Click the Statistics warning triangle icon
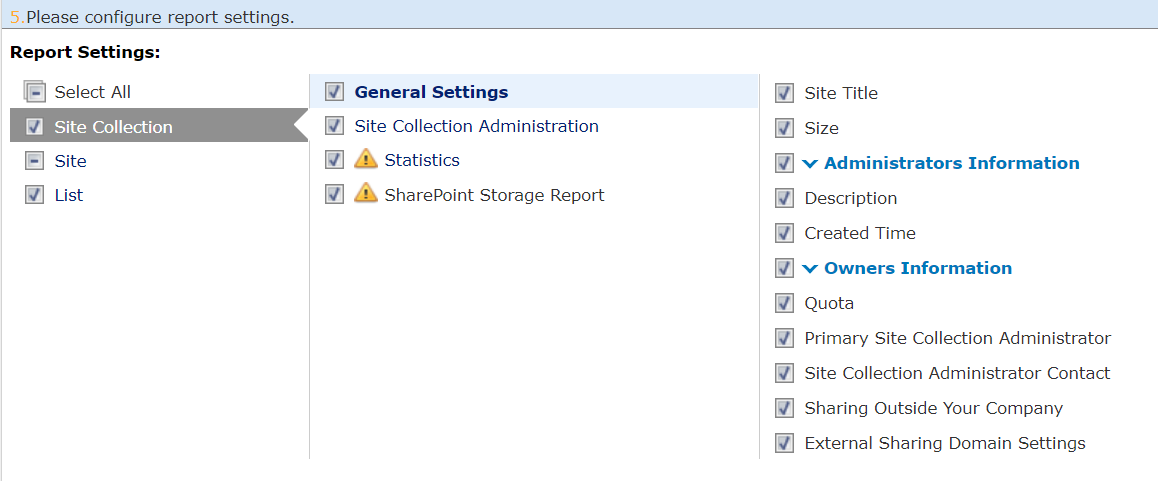The height and width of the screenshot is (481, 1158). [366, 160]
